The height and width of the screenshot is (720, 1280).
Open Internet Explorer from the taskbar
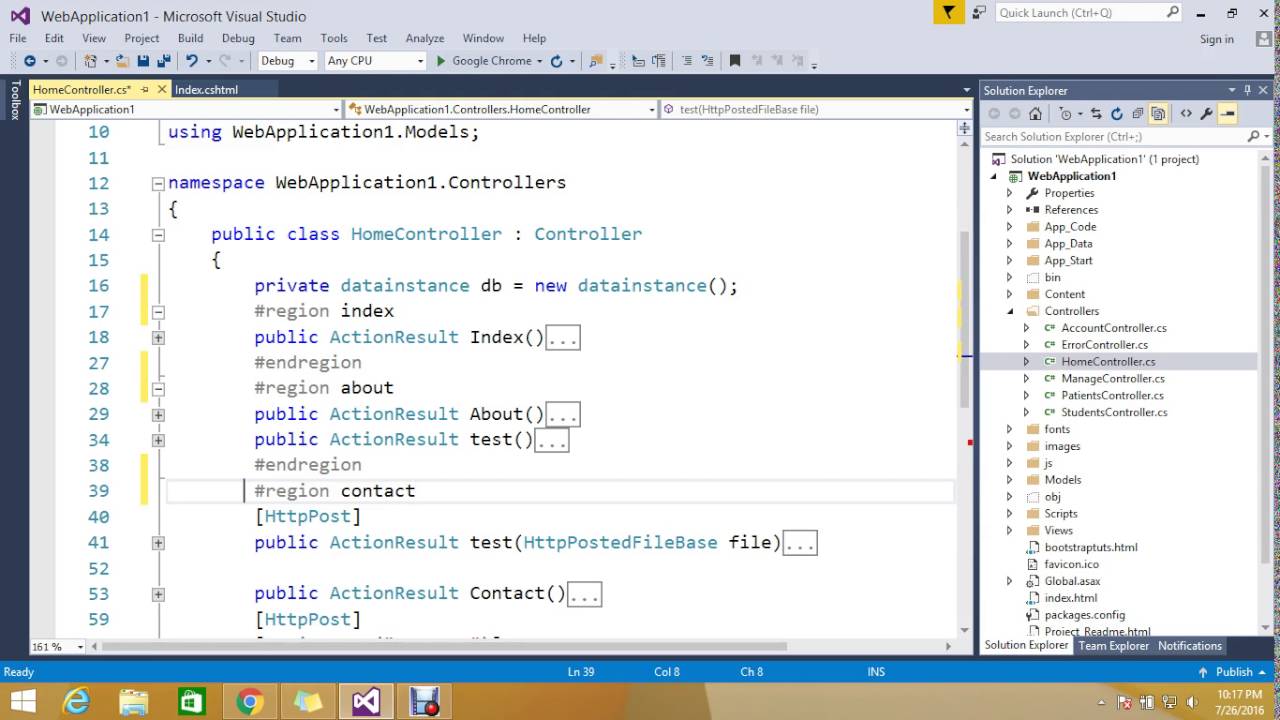coord(76,701)
